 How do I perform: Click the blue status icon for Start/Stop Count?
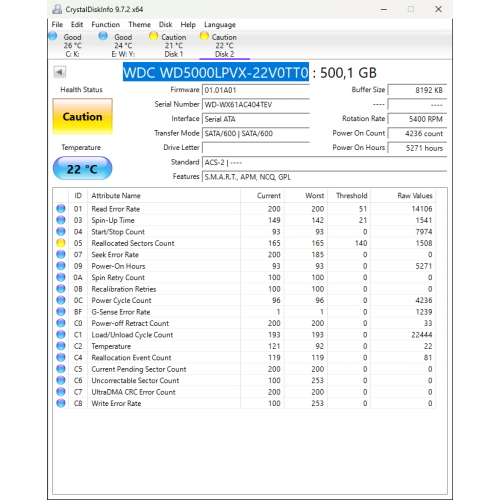point(61,231)
